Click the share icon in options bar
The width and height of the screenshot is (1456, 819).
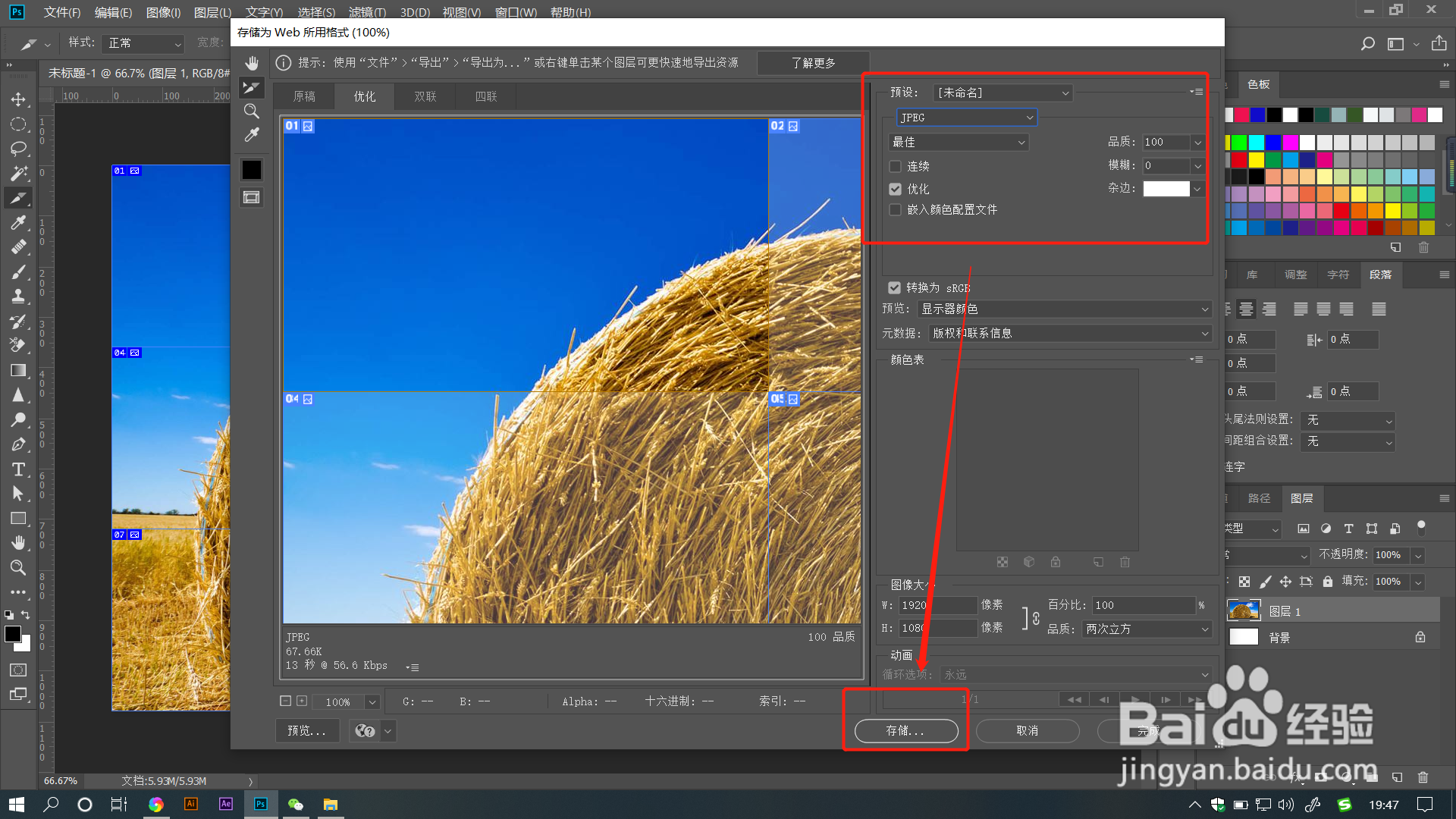click(x=1439, y=43)
